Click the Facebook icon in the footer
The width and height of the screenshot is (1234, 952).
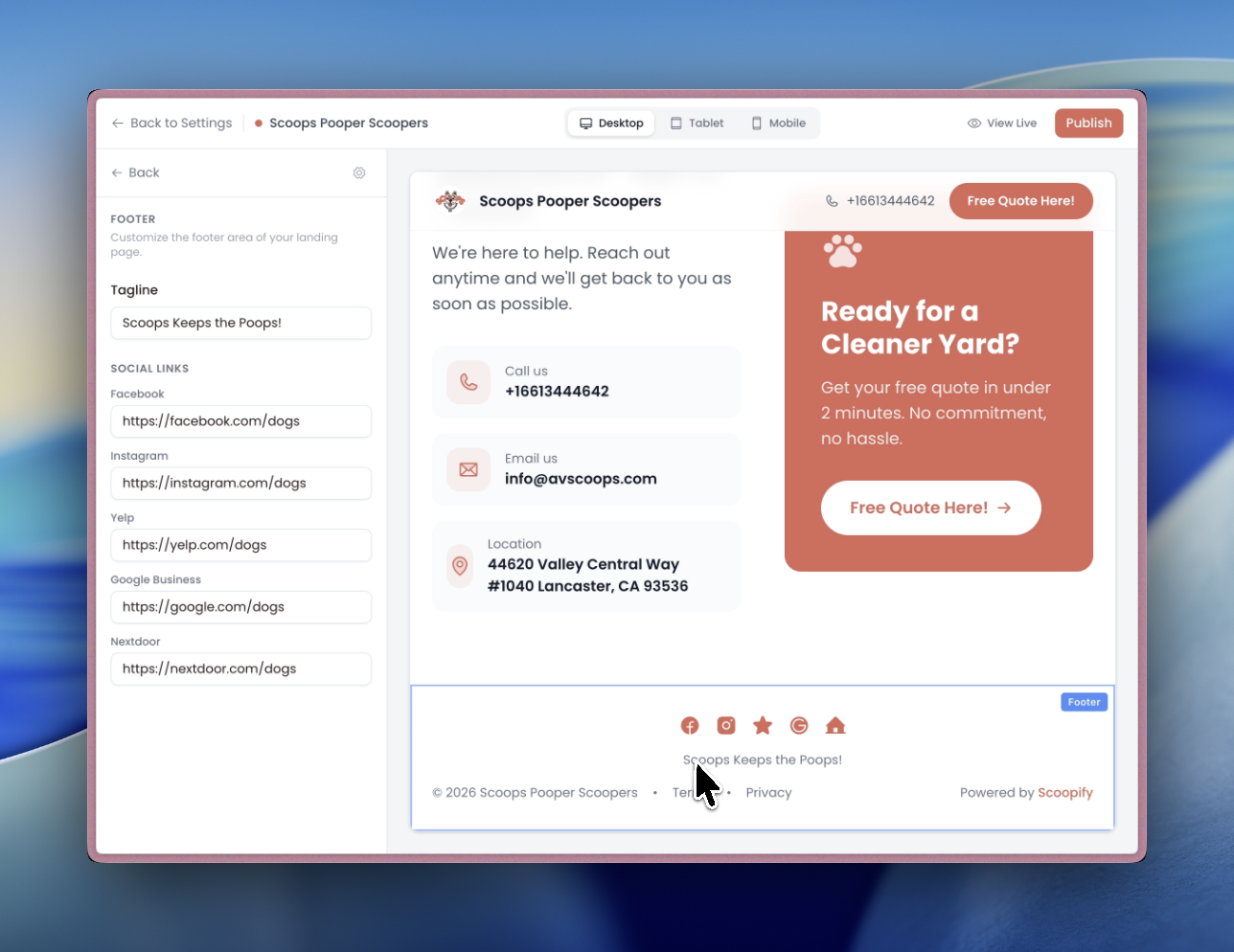(x=689, y=725)
